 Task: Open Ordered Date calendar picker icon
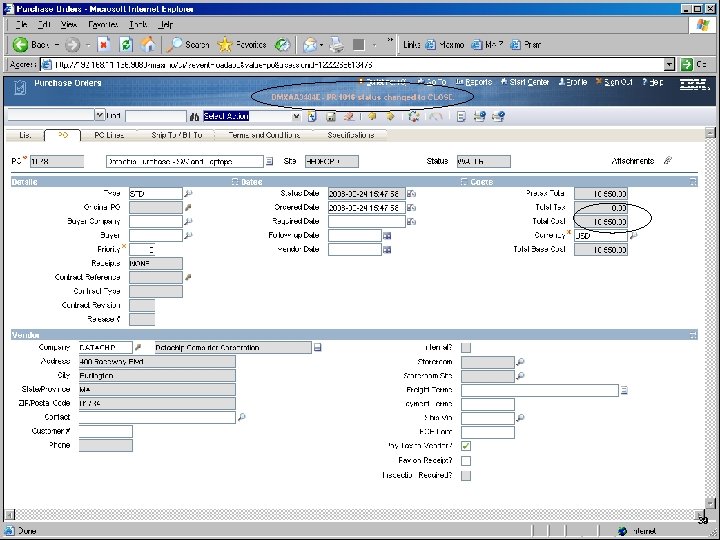point(411,208)
